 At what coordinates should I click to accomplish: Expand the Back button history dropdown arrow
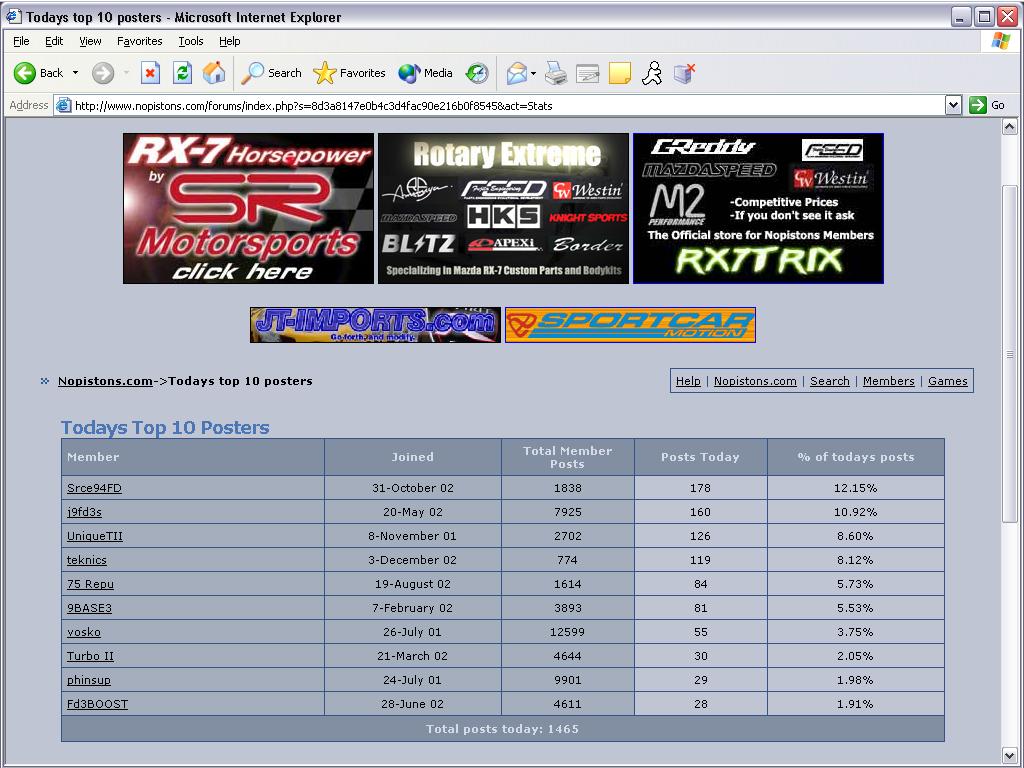(75, 73)
